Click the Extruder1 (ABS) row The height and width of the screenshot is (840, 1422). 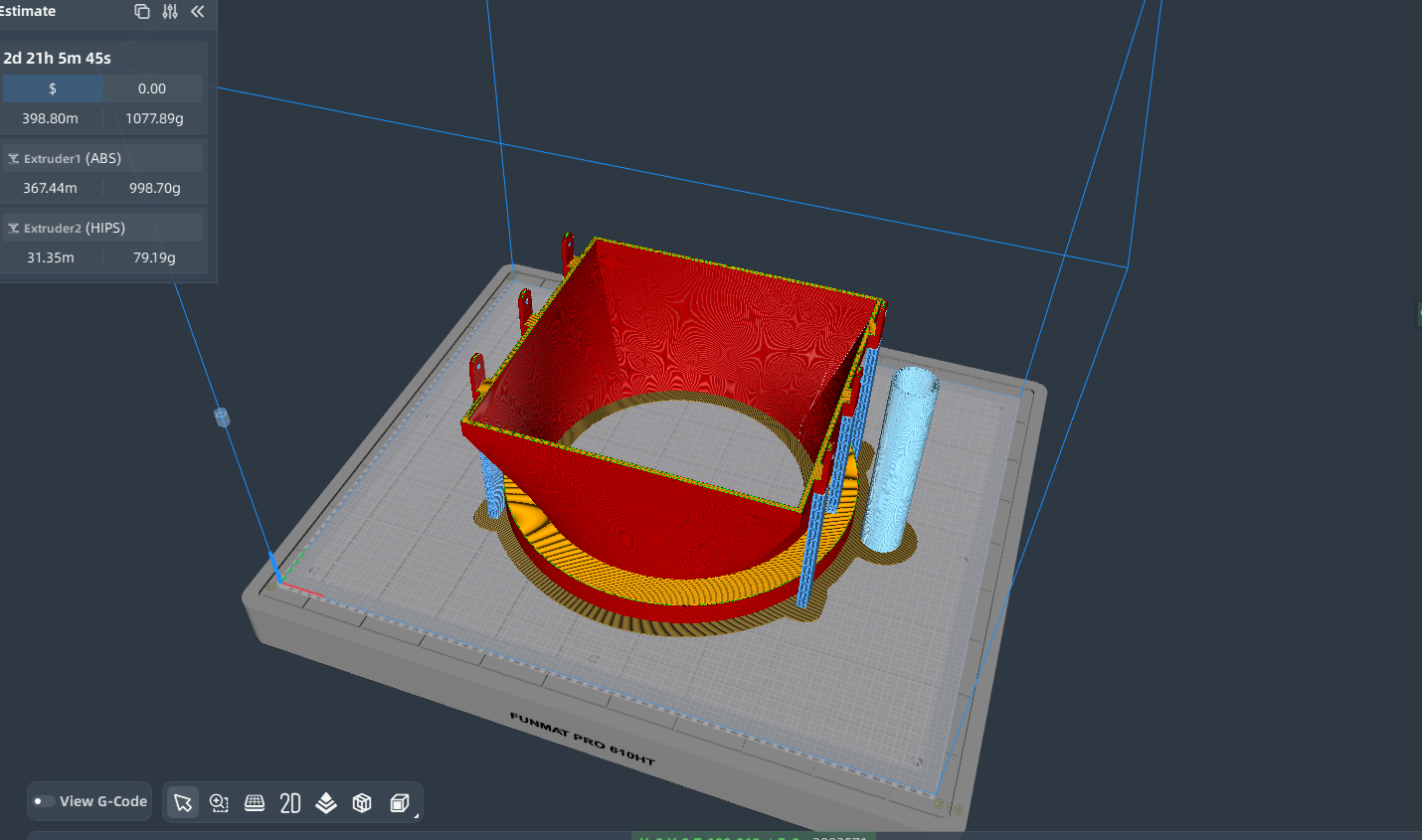click(x=102, y=158)
